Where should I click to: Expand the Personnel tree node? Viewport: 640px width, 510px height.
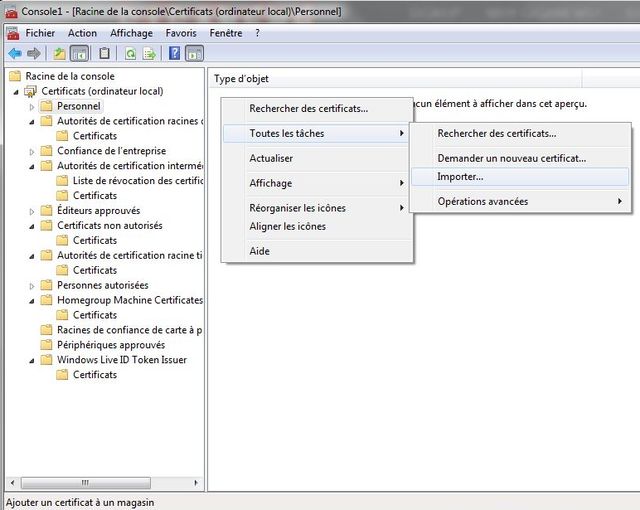[32, 107]
